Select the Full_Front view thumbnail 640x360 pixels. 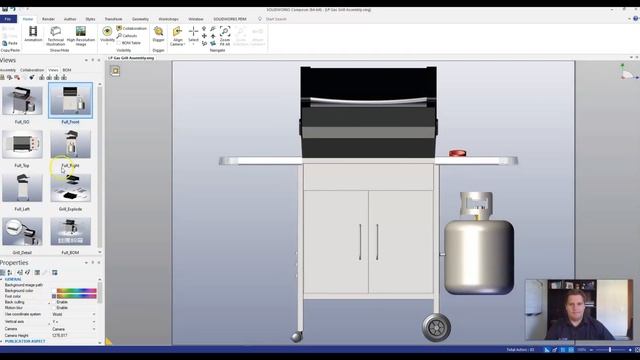[71, 100]
